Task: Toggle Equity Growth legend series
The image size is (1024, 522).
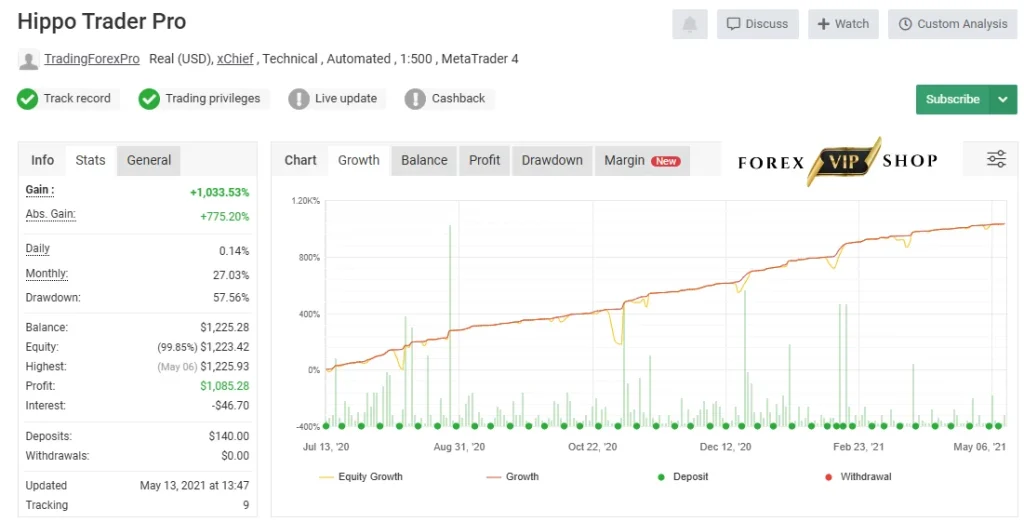Action: click(360, 477)
